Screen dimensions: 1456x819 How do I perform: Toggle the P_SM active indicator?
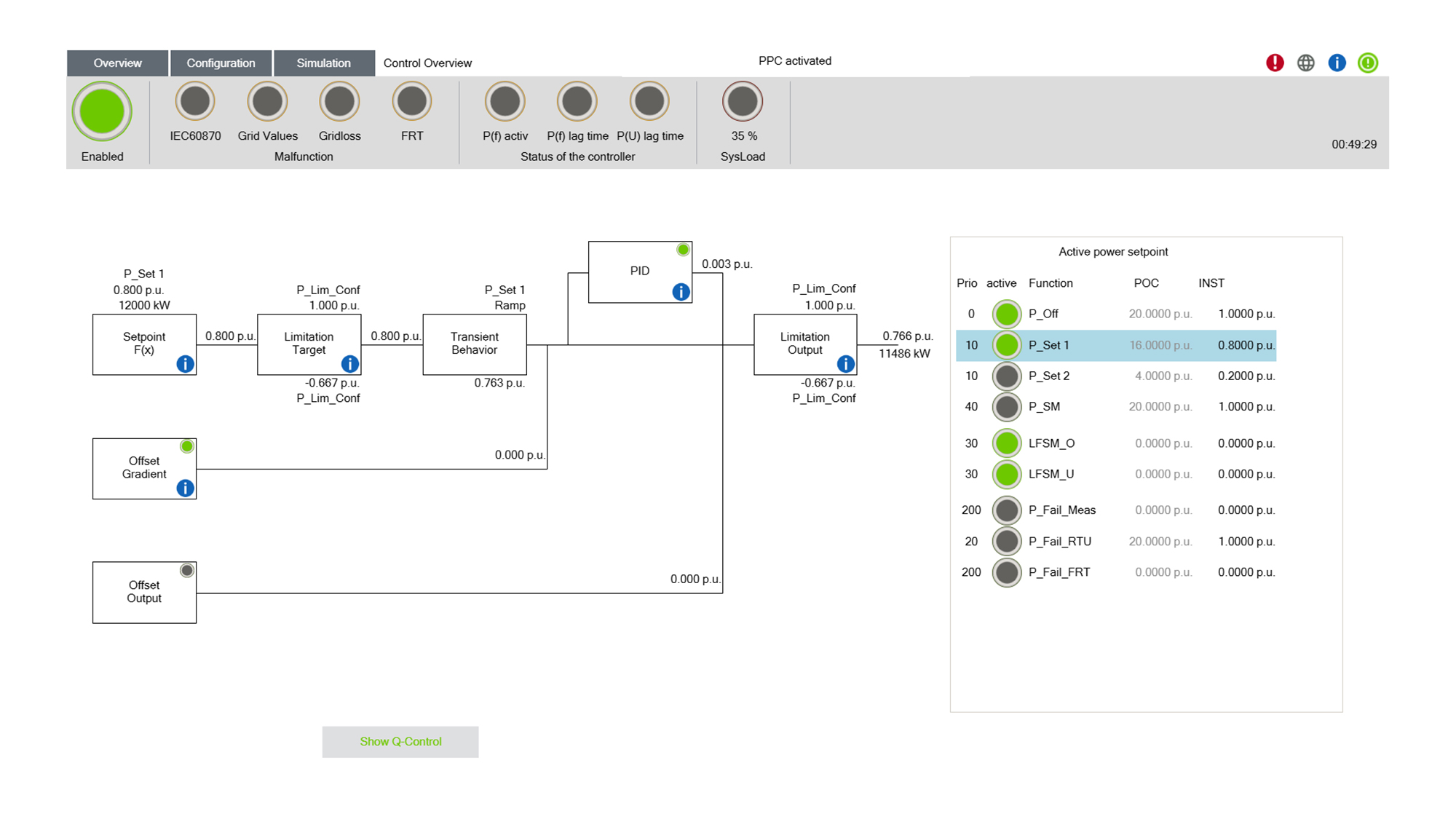(x=1007, y=407)
